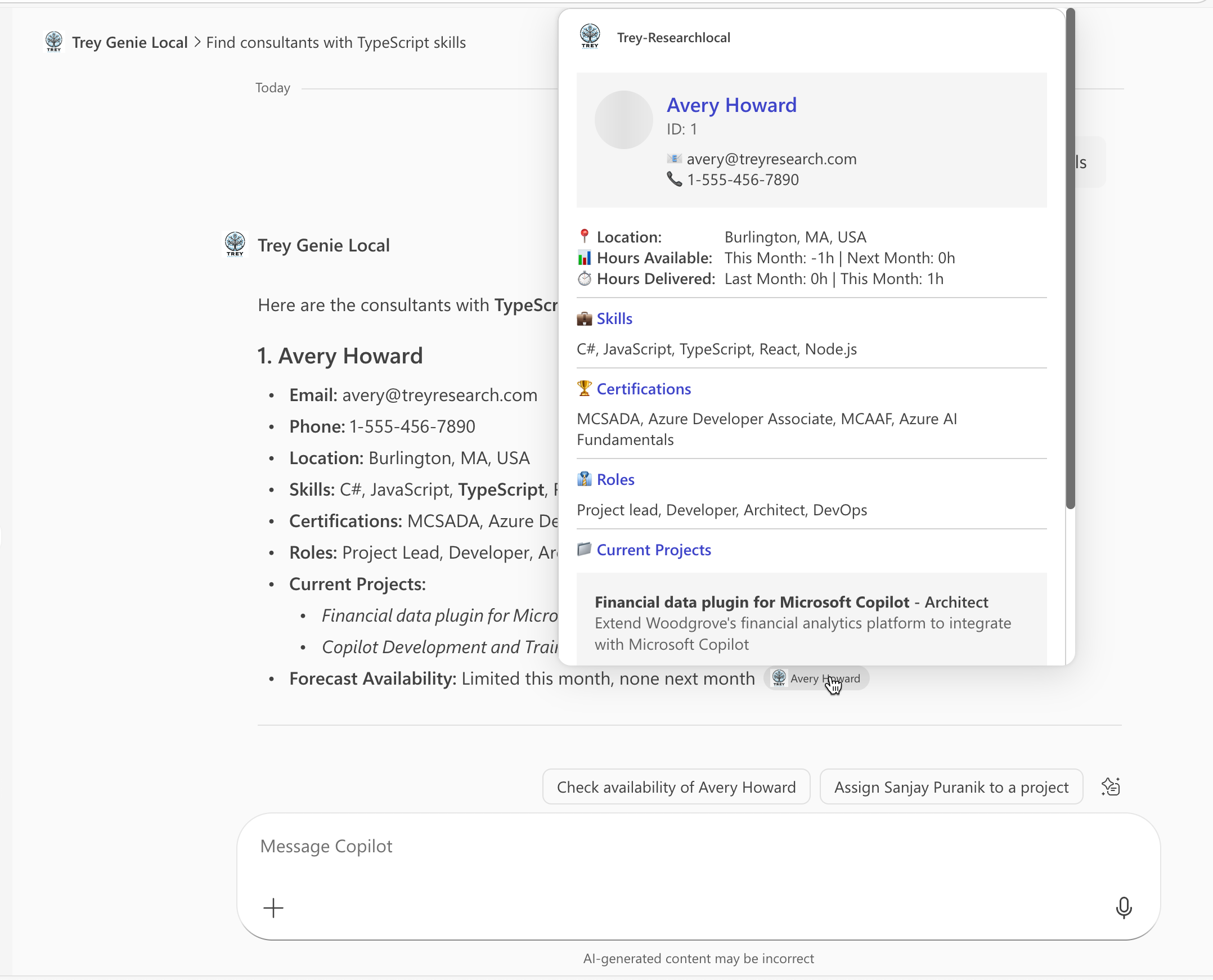Open the Avery Howard profile link

click(x=731, y=105)
